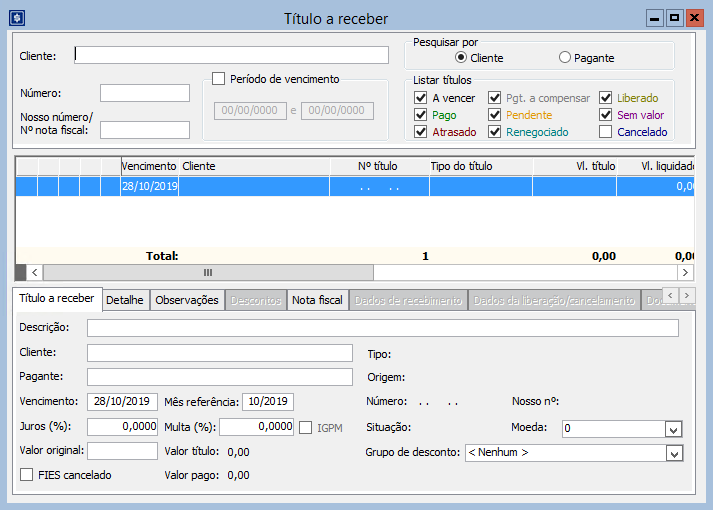Open the Moeda dropdown
Screen dimensions: 713x510
tap(673, 429)
